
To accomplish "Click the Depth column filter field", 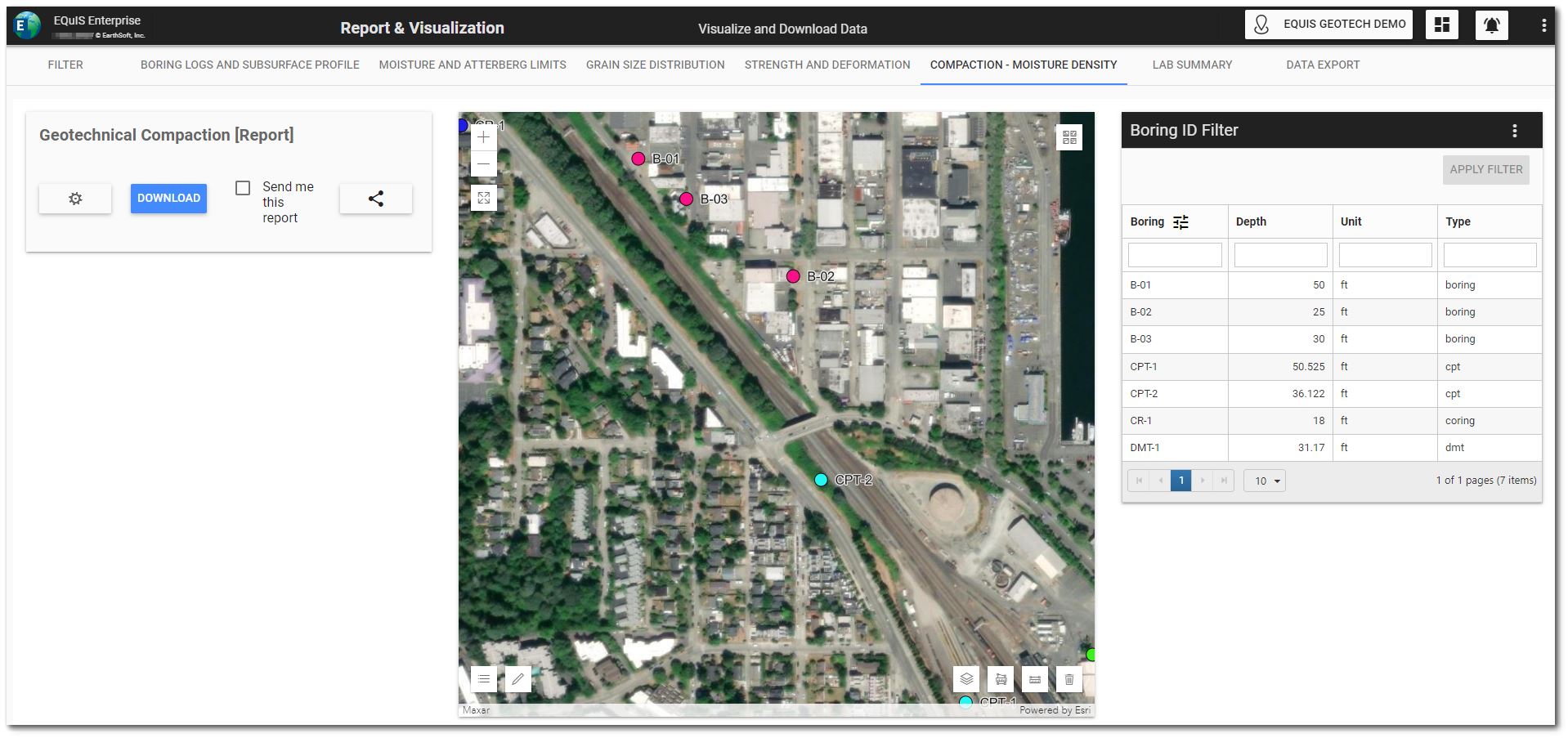I will [1280, 255].
